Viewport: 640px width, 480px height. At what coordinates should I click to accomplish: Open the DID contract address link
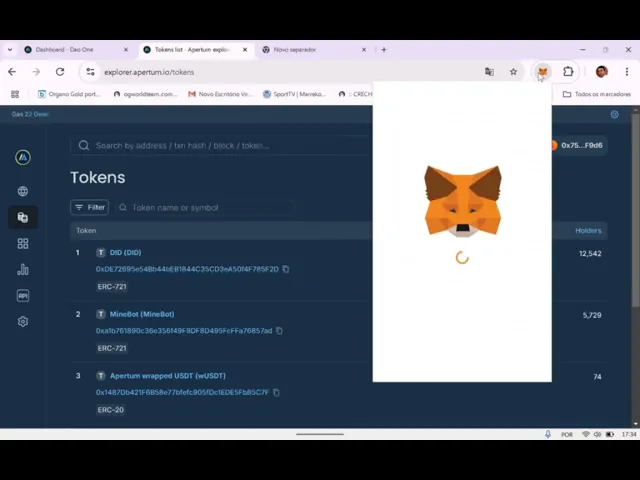(187, 269)
